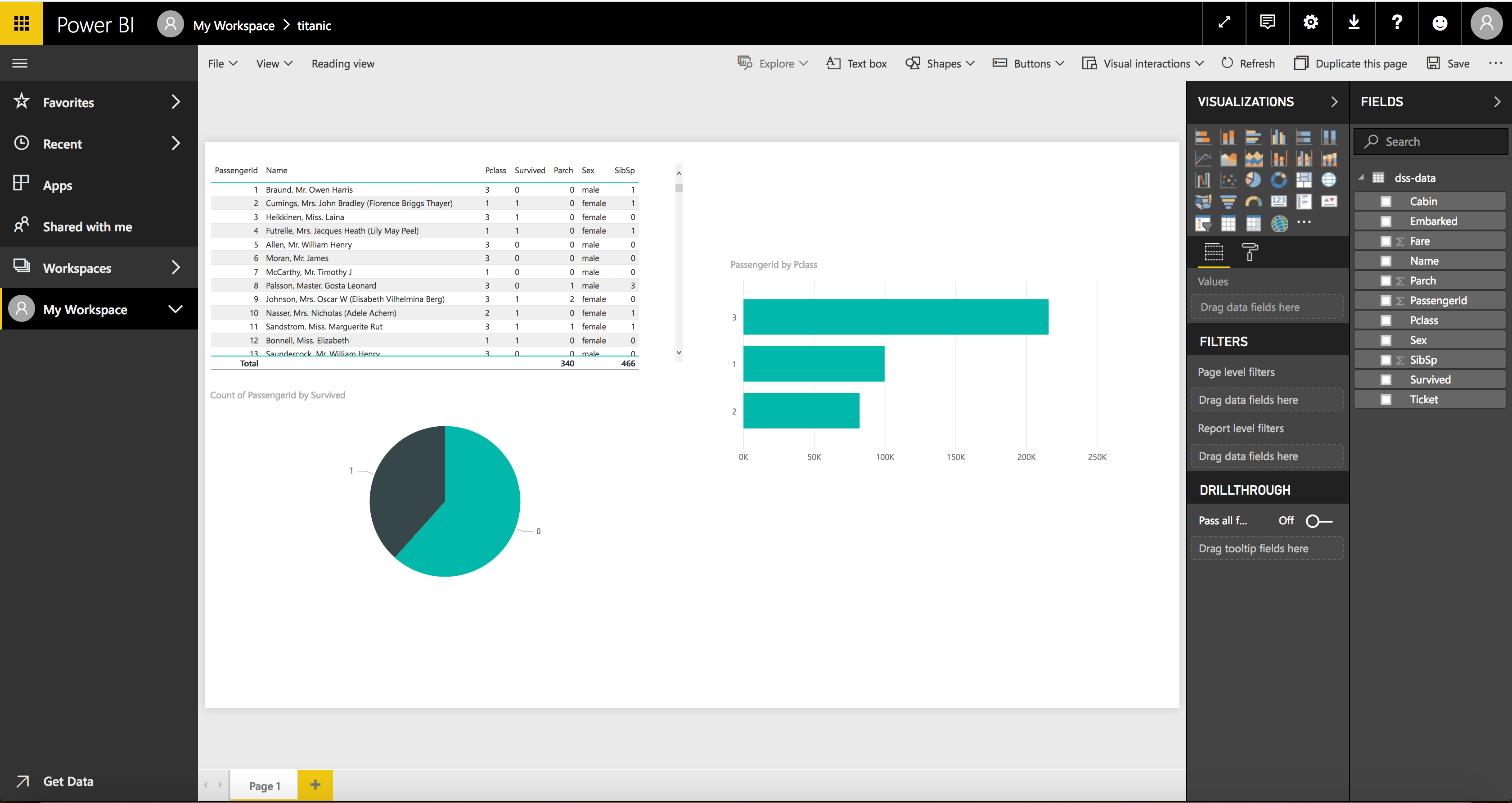Image resolution: width=1512 pixels, height=803 pixels.
Task: Select the stacked bar chart visualization
Action: coord(1203,137)
